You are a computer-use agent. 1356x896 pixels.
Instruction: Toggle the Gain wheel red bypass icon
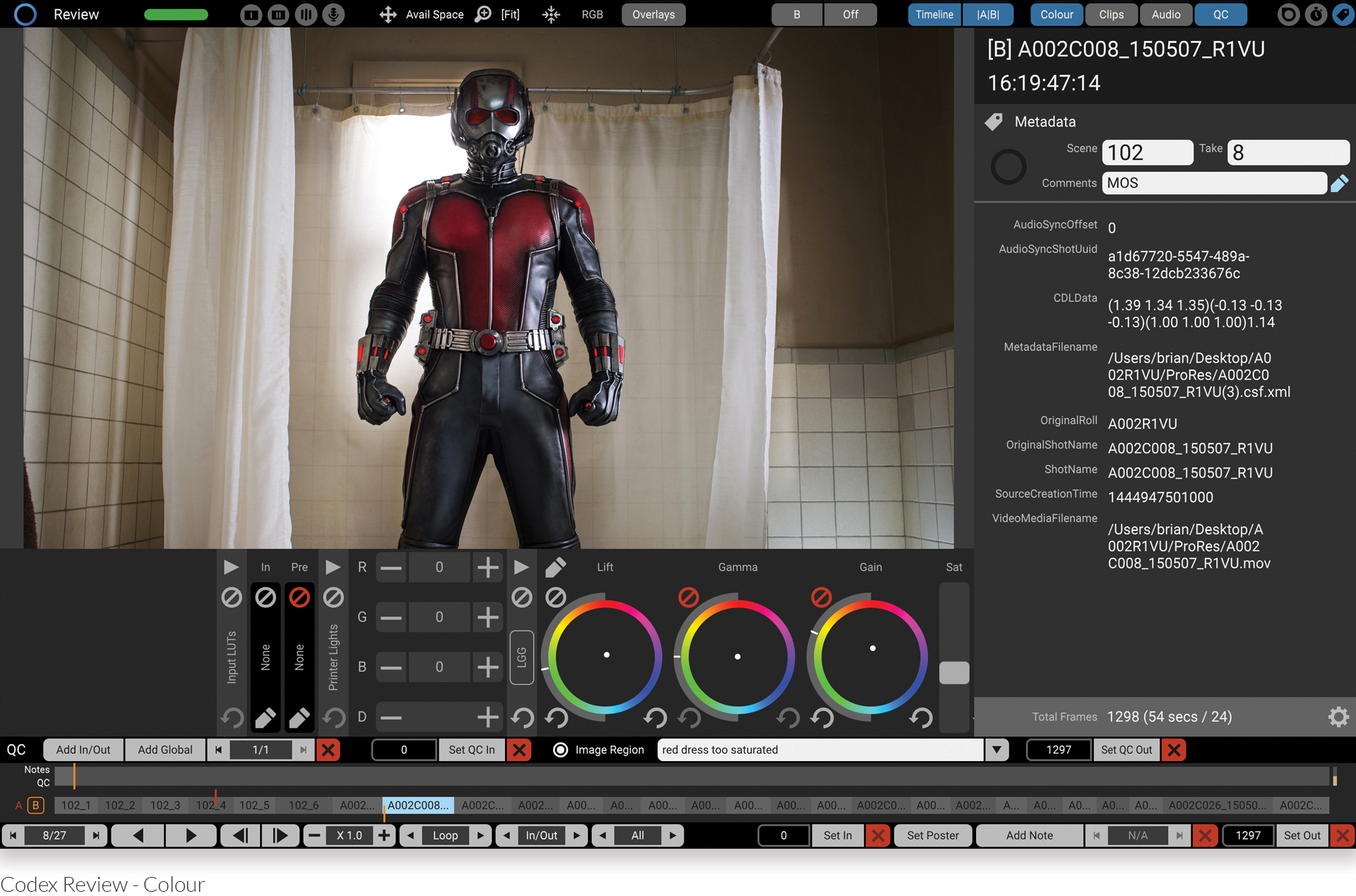coord(821,597)
